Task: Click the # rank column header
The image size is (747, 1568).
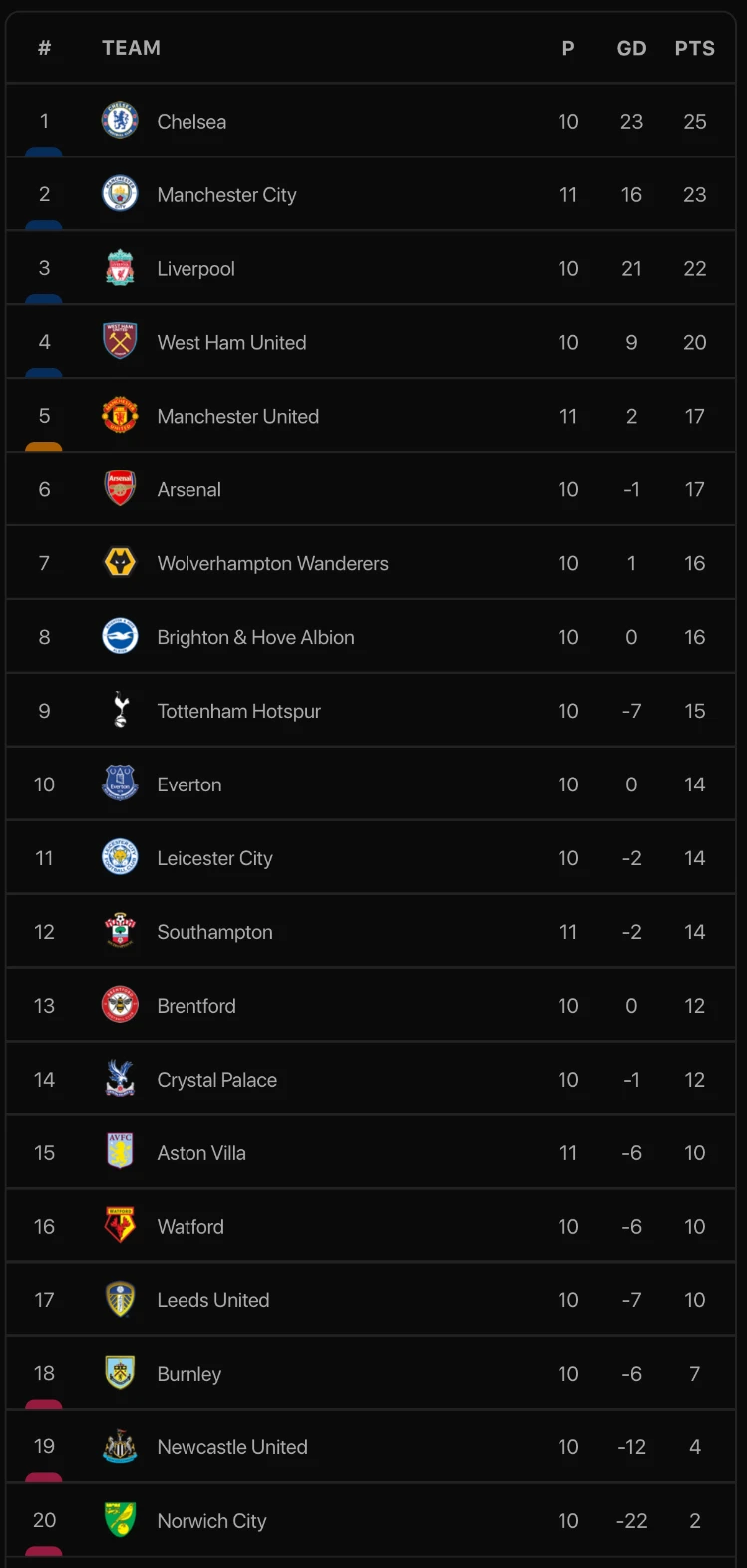Action: 44,48
